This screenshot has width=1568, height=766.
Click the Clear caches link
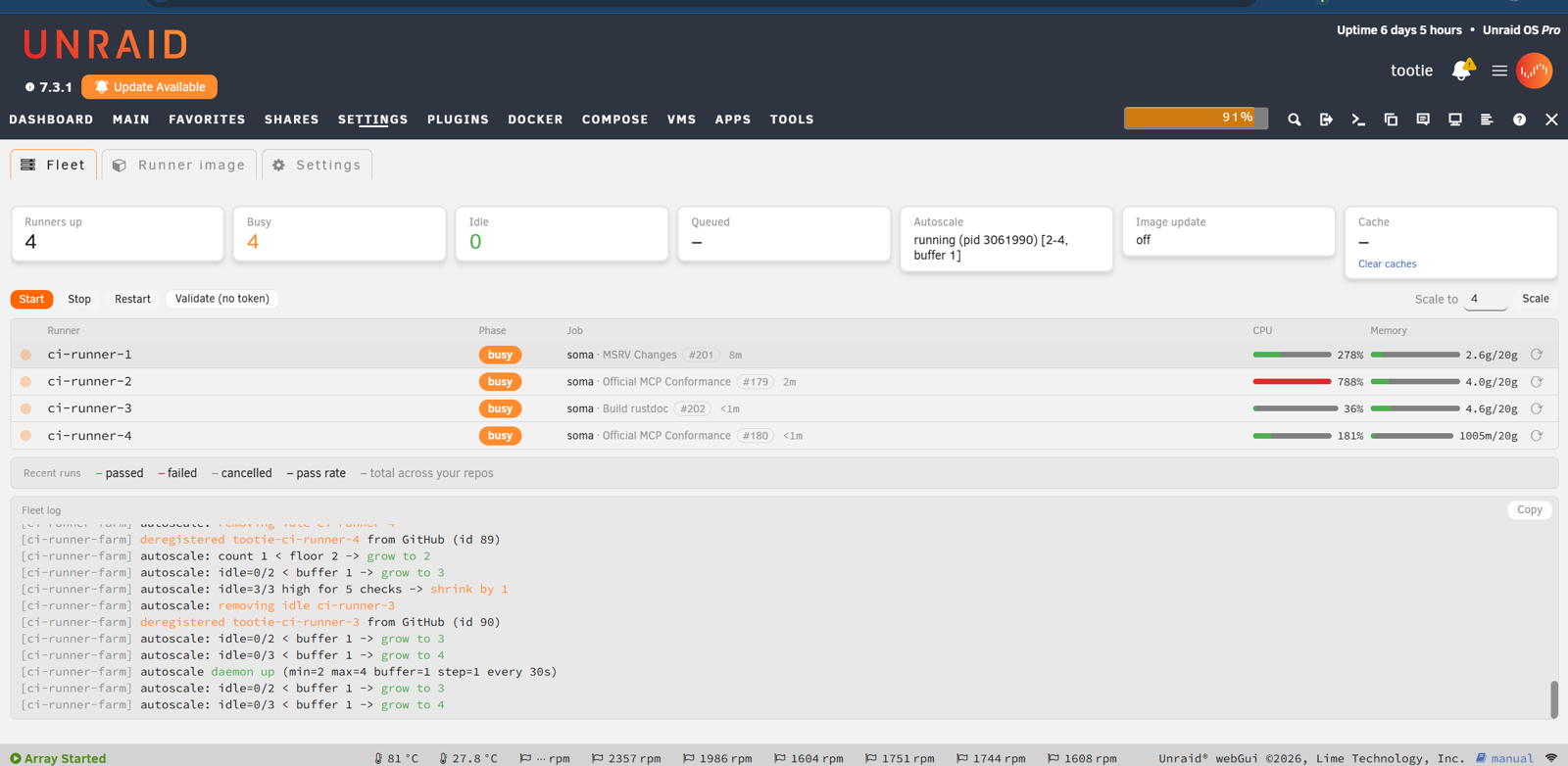click(1387, 263)
